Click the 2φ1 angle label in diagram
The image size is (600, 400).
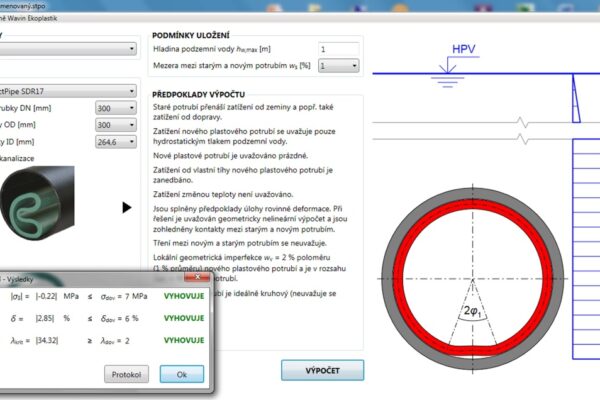click(472, 311)
